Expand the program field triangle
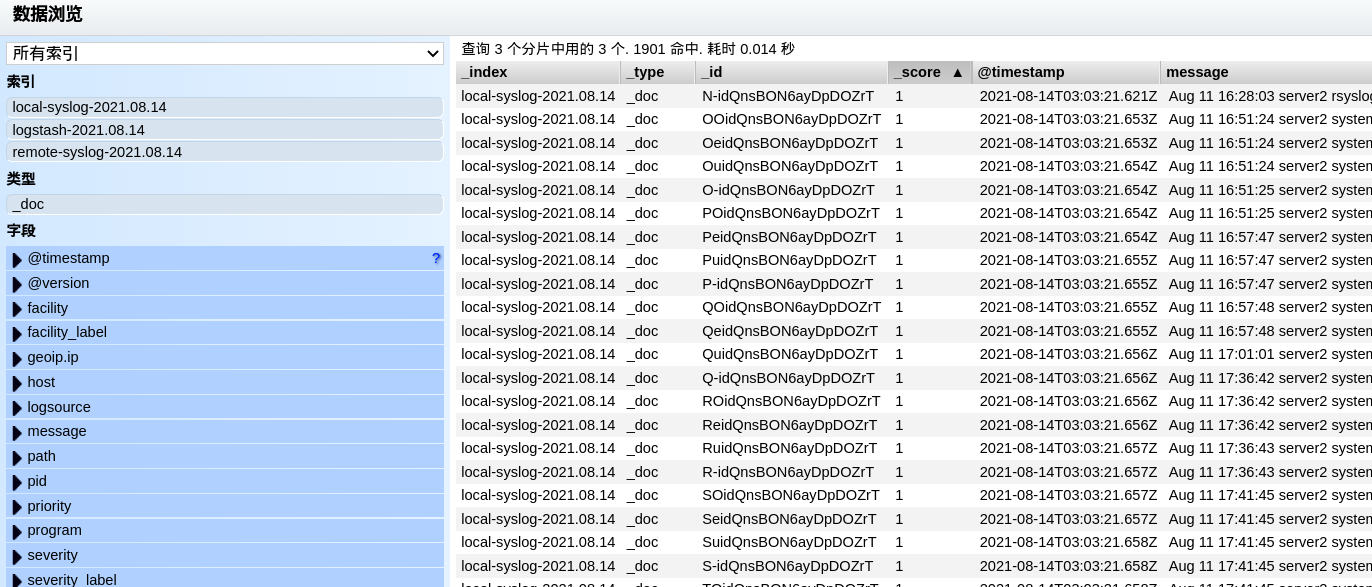Screen dimensions: 1372x587 (x=17, y=532)
